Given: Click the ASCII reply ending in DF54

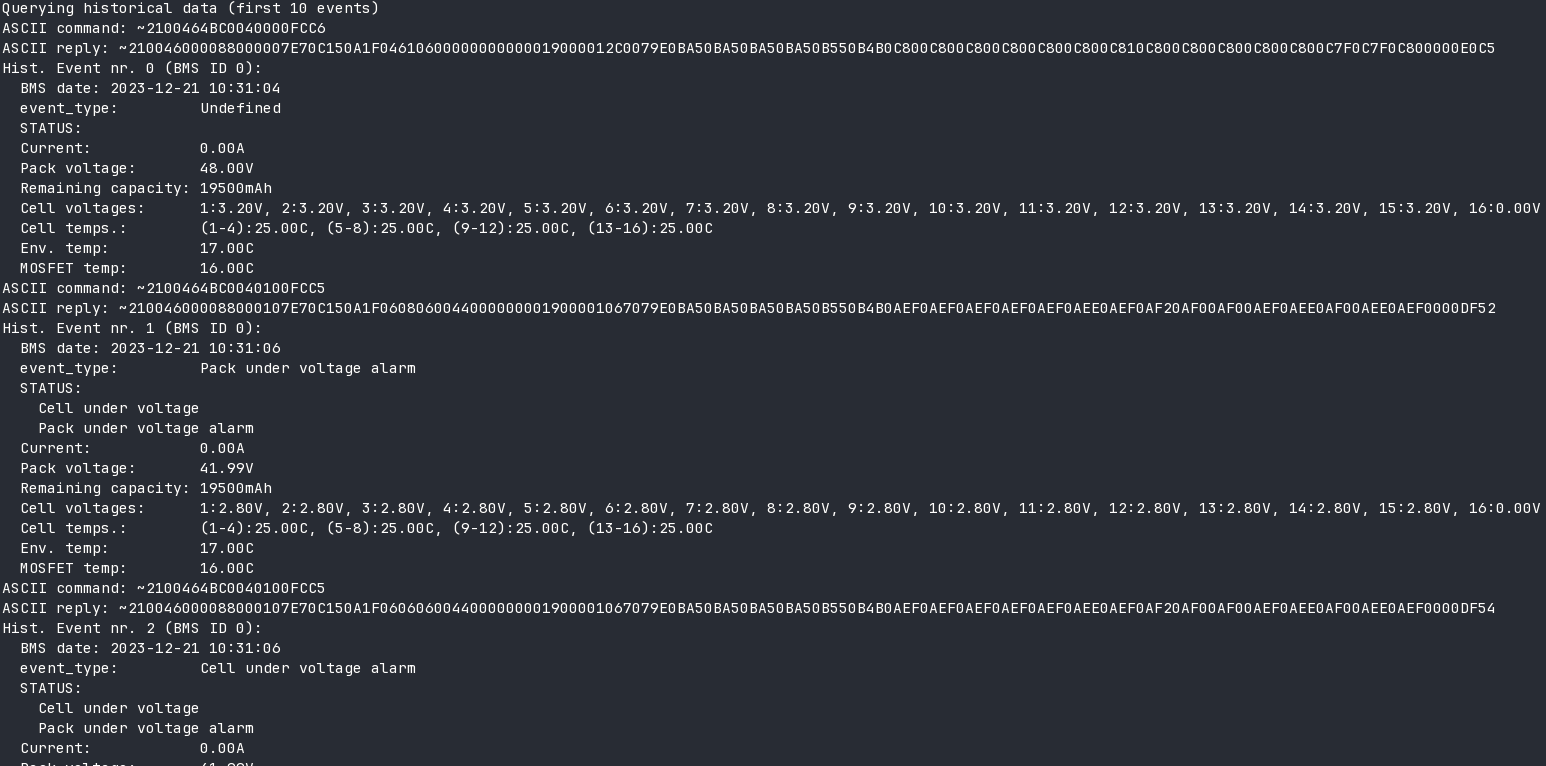Looking at the screenshot, I should click(x=748, y=608).
